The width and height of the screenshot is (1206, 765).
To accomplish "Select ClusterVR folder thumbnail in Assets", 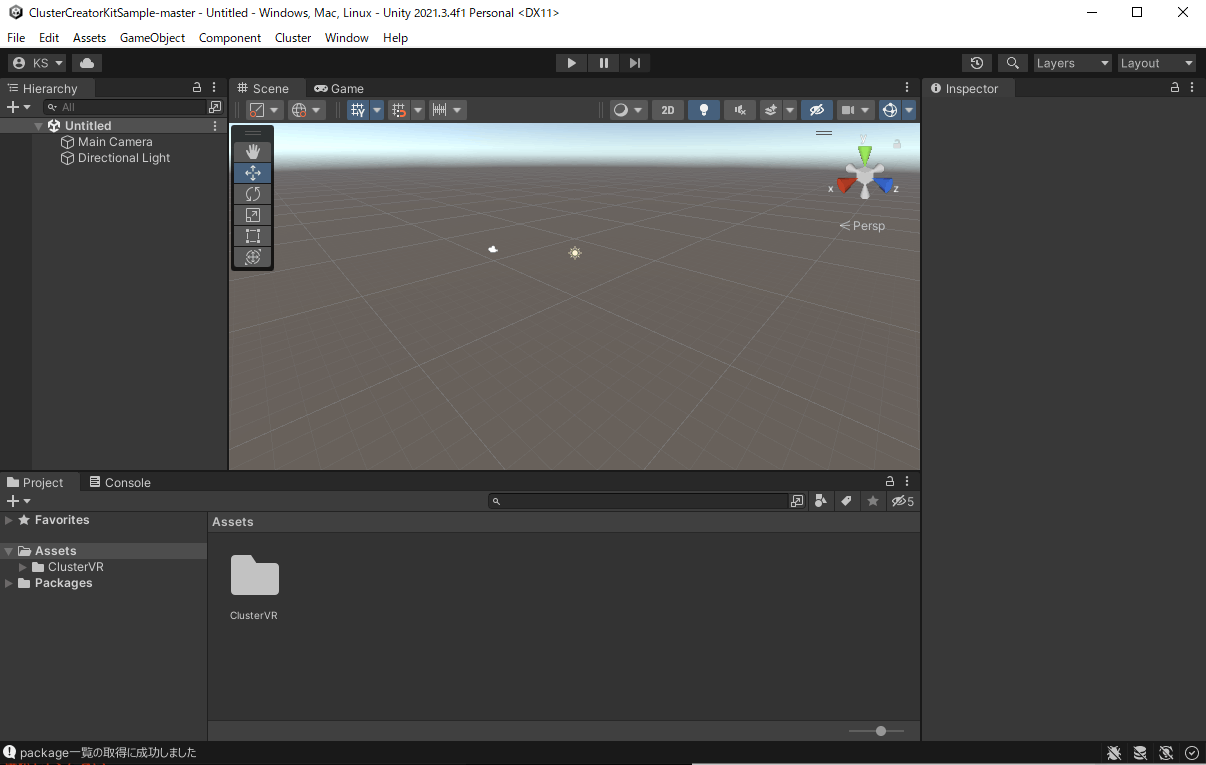I will coord(254,576).
